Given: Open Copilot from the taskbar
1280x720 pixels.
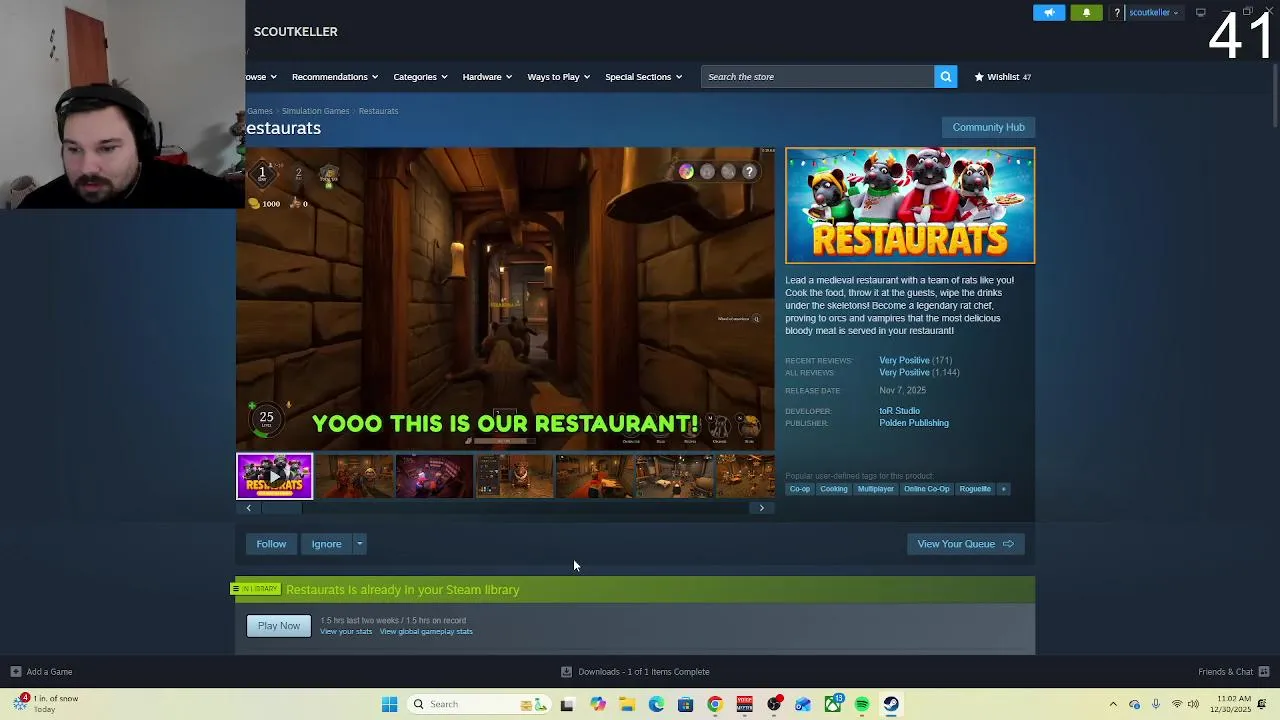Looking at the screenshot, I should pos(597,704).
